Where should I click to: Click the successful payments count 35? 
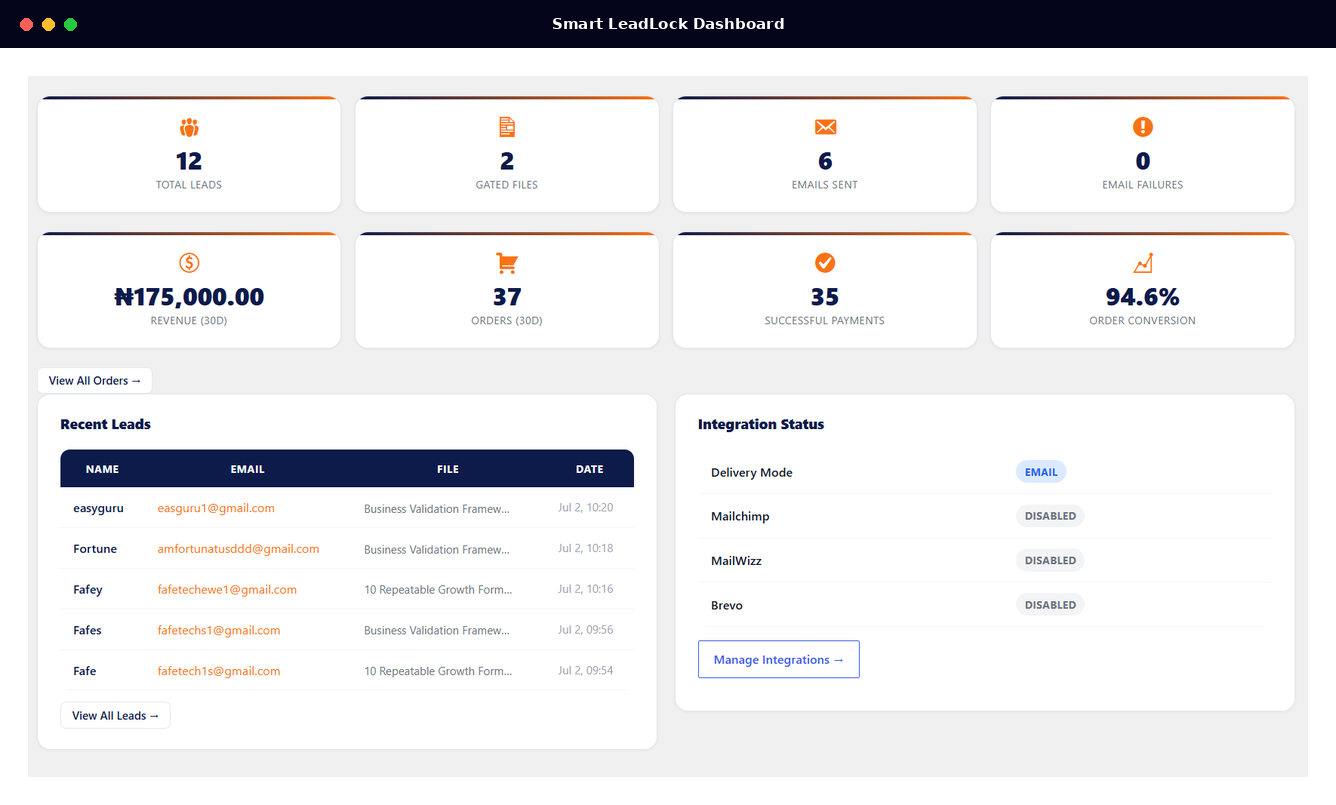coord(825,297)
